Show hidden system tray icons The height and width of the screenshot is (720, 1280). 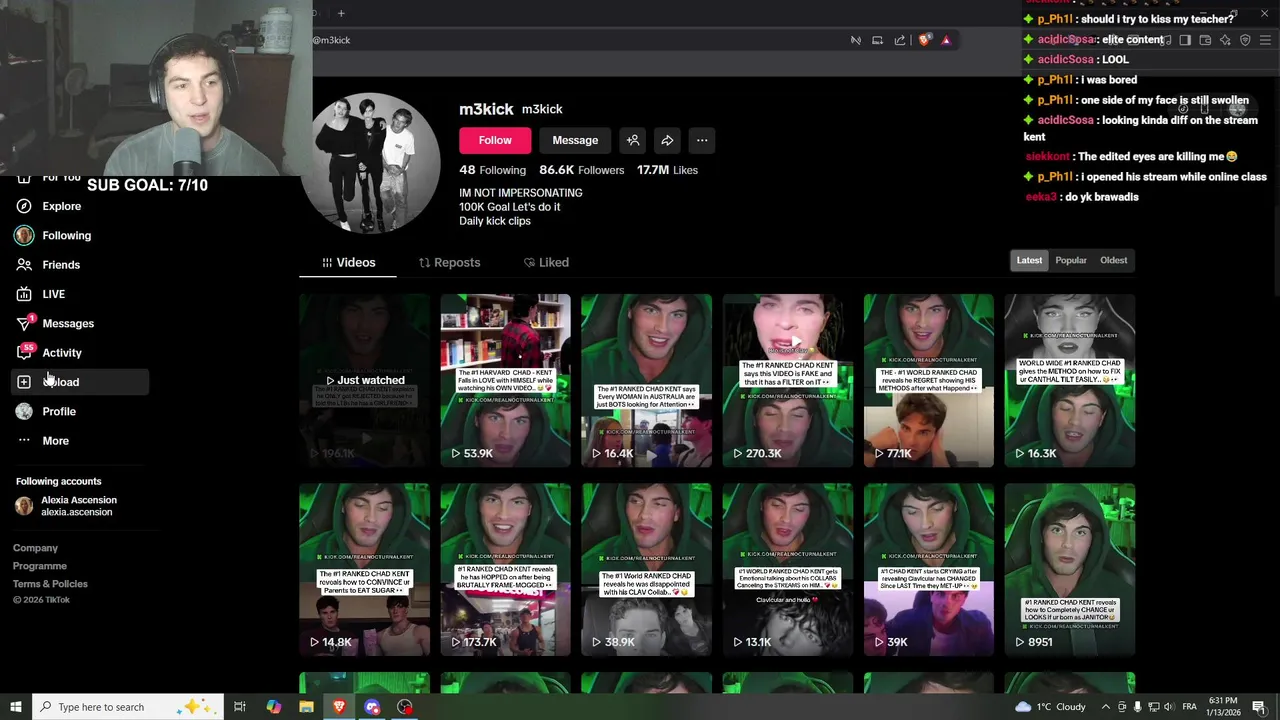pyautogui.click(x=1105, y=707)
